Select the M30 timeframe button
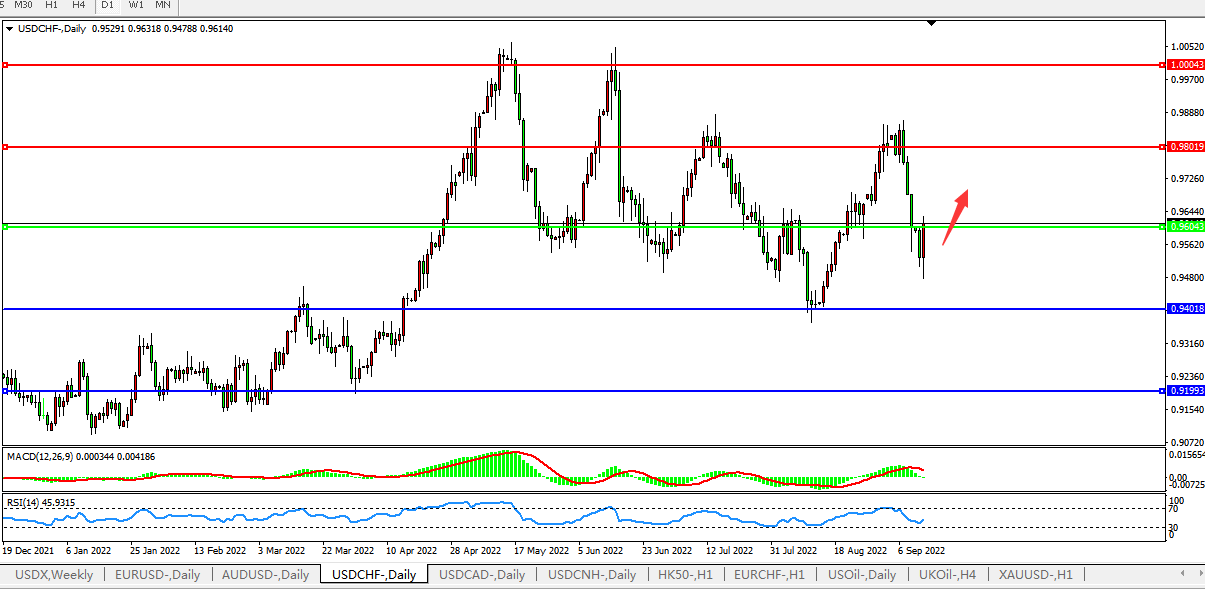The width and height of the screenshot is (1205, 589). 23,5
